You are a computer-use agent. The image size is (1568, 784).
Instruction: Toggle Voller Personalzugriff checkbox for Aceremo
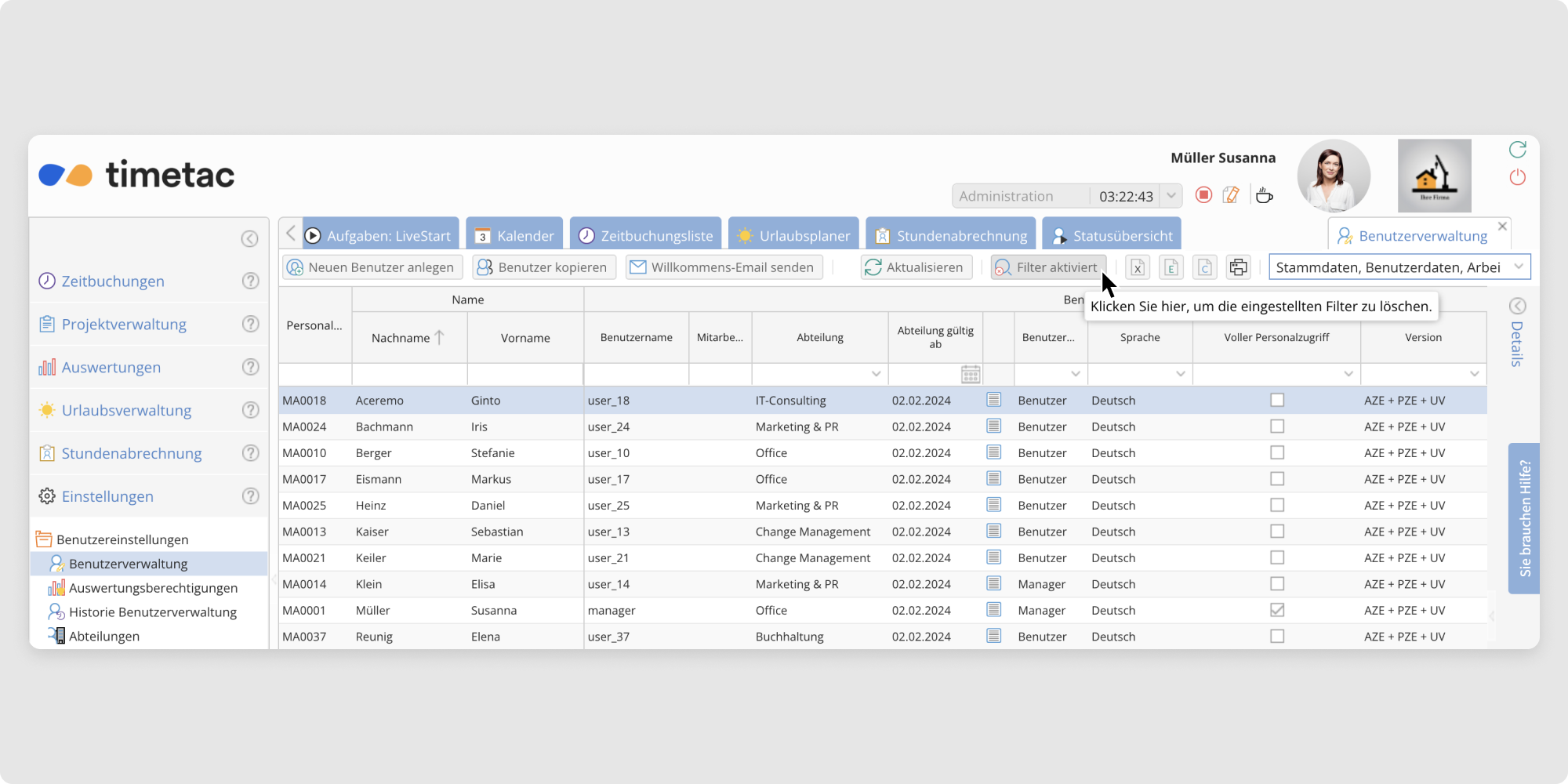point(1277,400)
